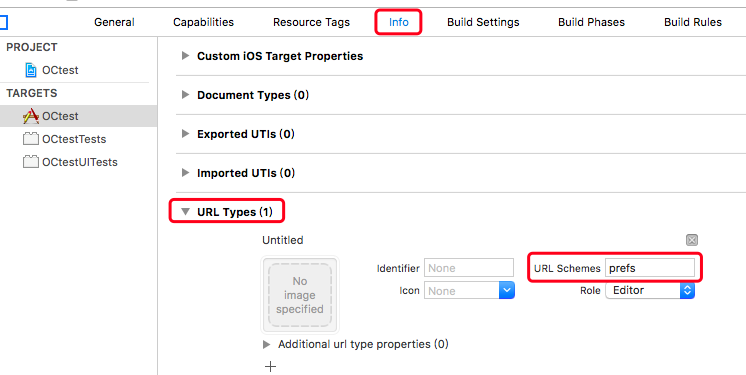Expand Additional url type properties
The width and height of the screenshot is (746, 375).
coord(266,345)
